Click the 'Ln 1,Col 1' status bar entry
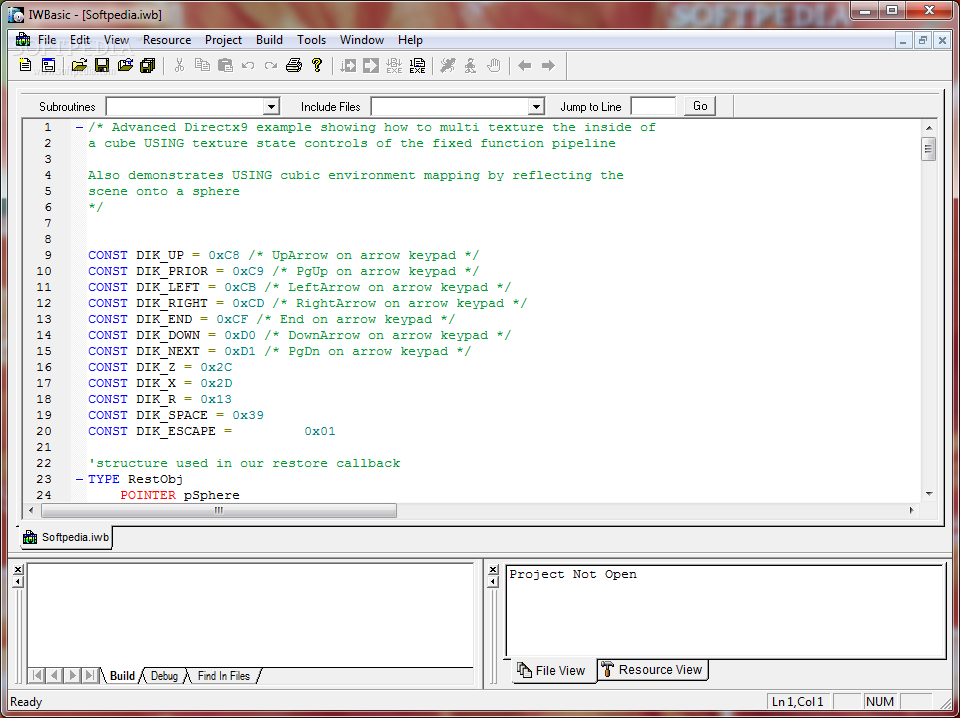The image size is (960, 718). 798,701
